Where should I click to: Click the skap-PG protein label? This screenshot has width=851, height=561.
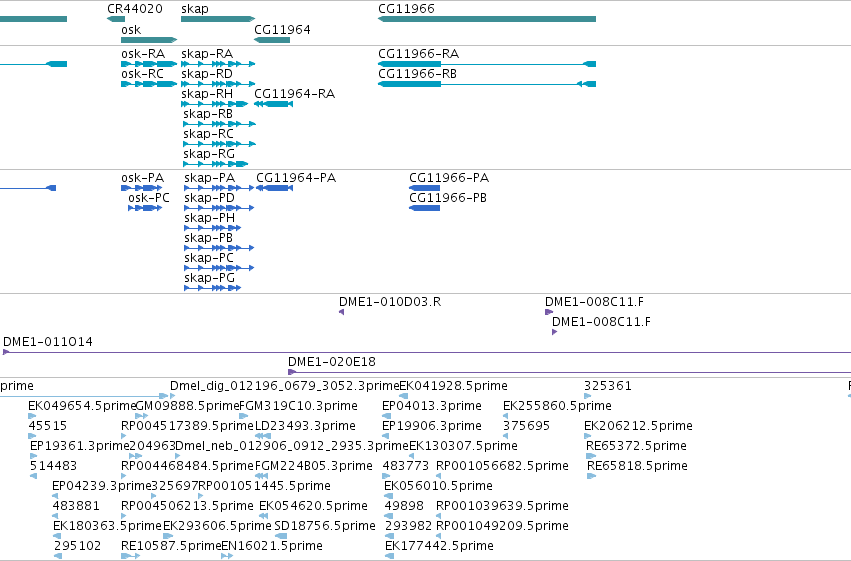pyautogui.click(x=209, y=278)
